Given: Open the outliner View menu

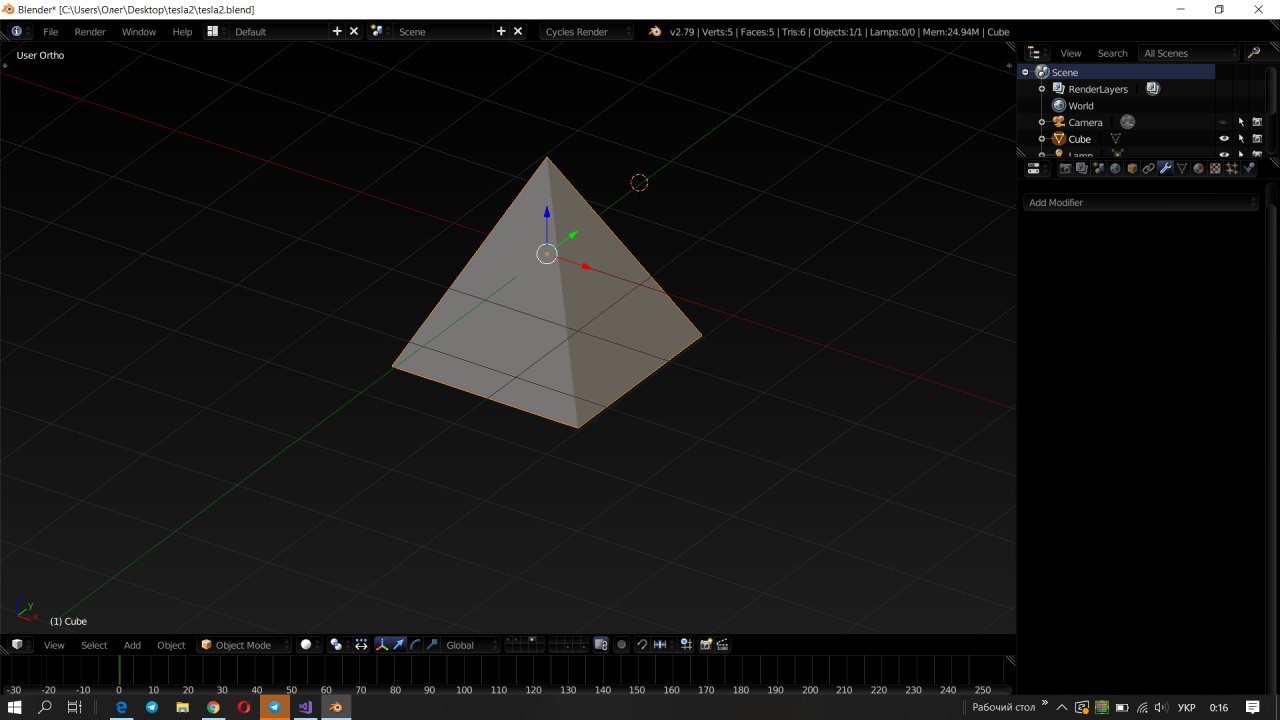Looking at the screenshot, I should point(1071,53).
